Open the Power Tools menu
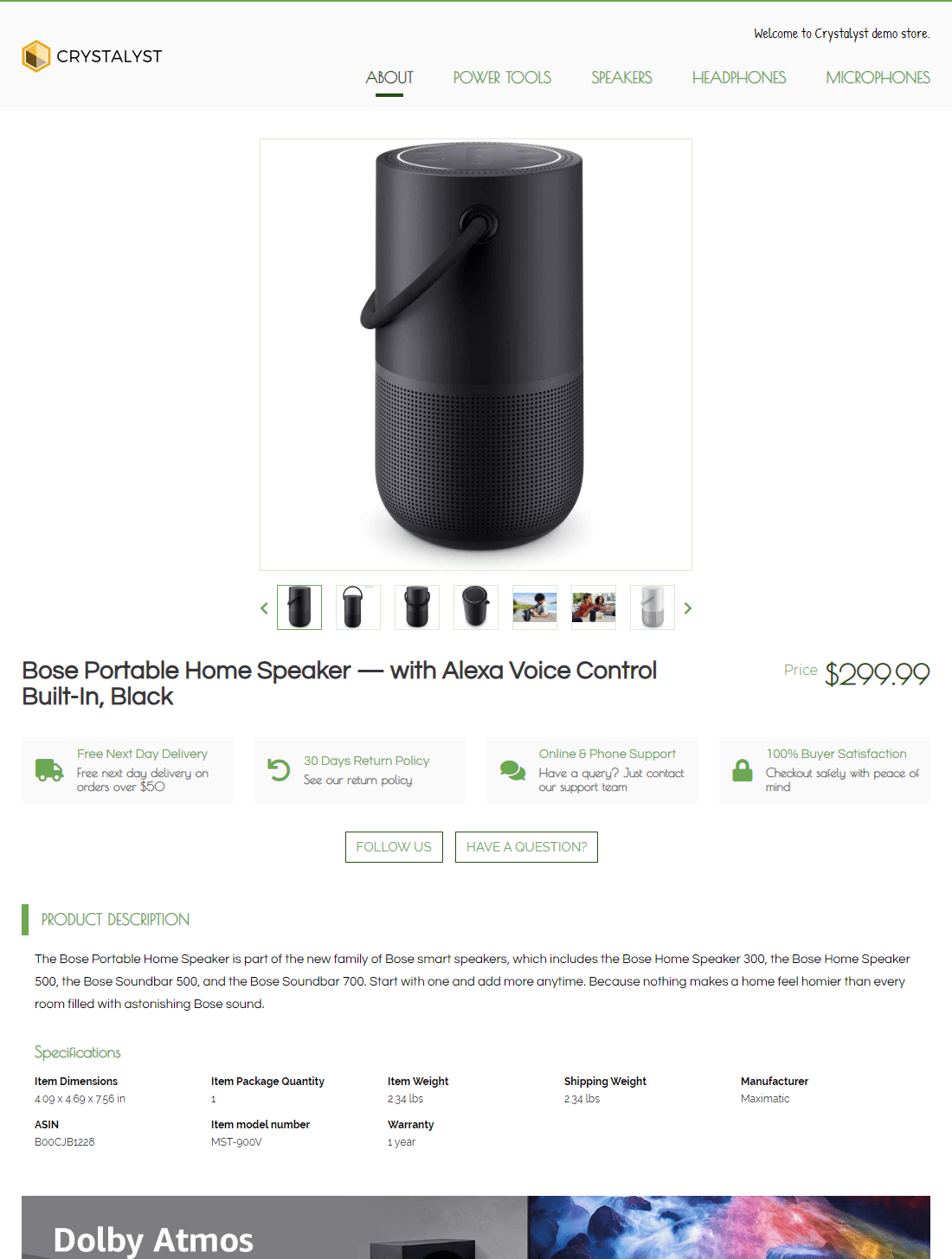This screenshot has width=952, height=1259. pos(502,78)
